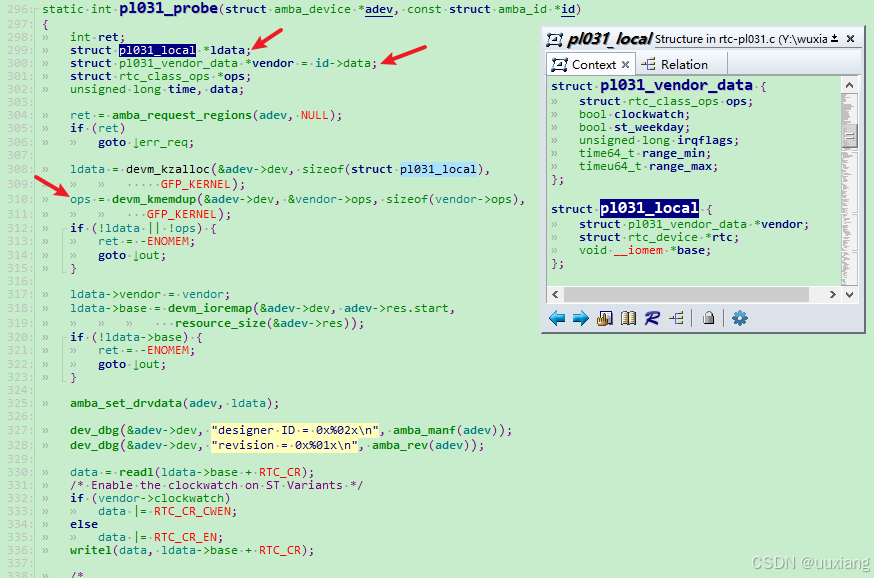Click the "revision" string literal
874x578 pixels.
tap(284, 445)
